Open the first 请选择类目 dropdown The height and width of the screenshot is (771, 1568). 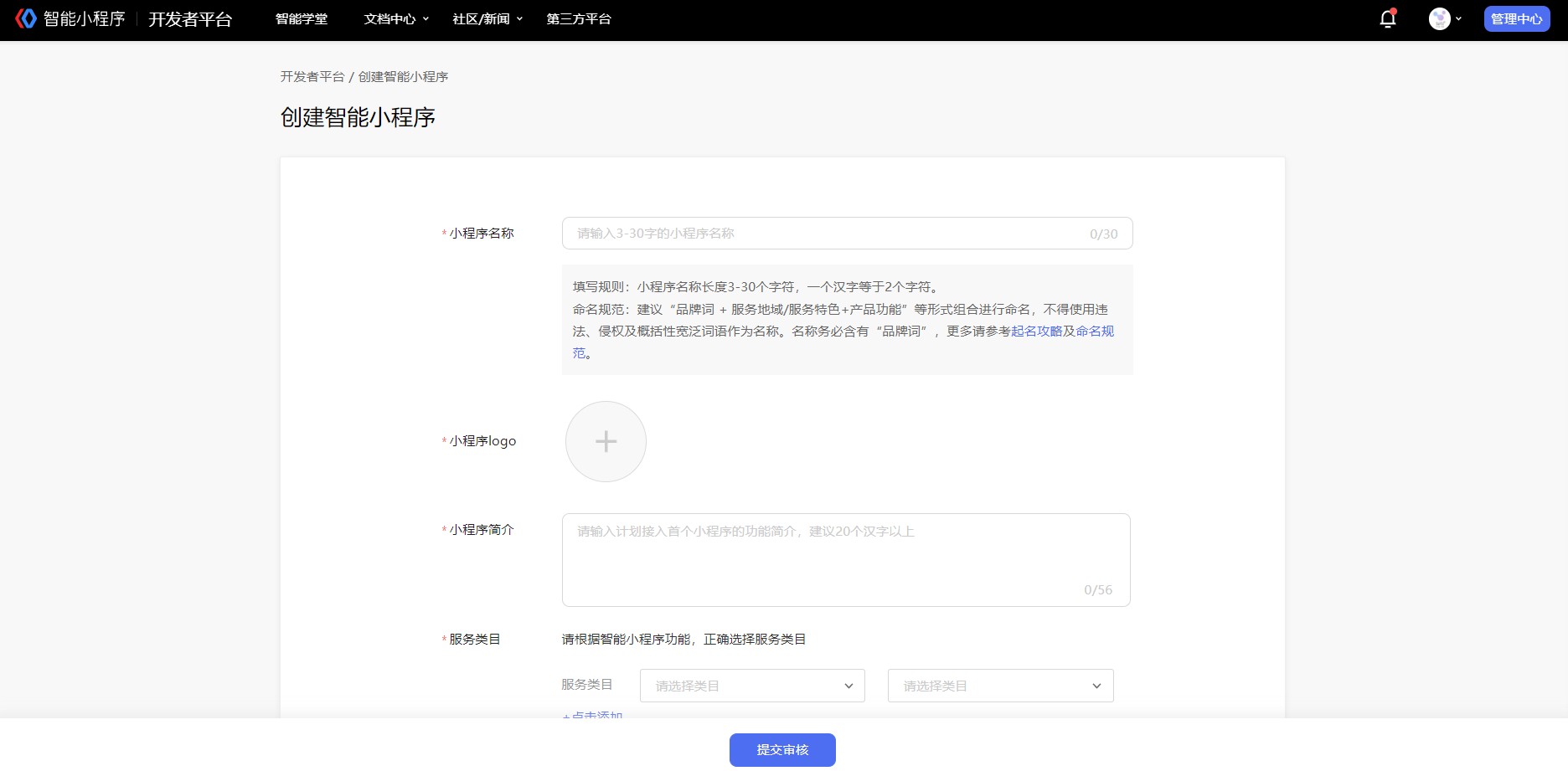752,686
